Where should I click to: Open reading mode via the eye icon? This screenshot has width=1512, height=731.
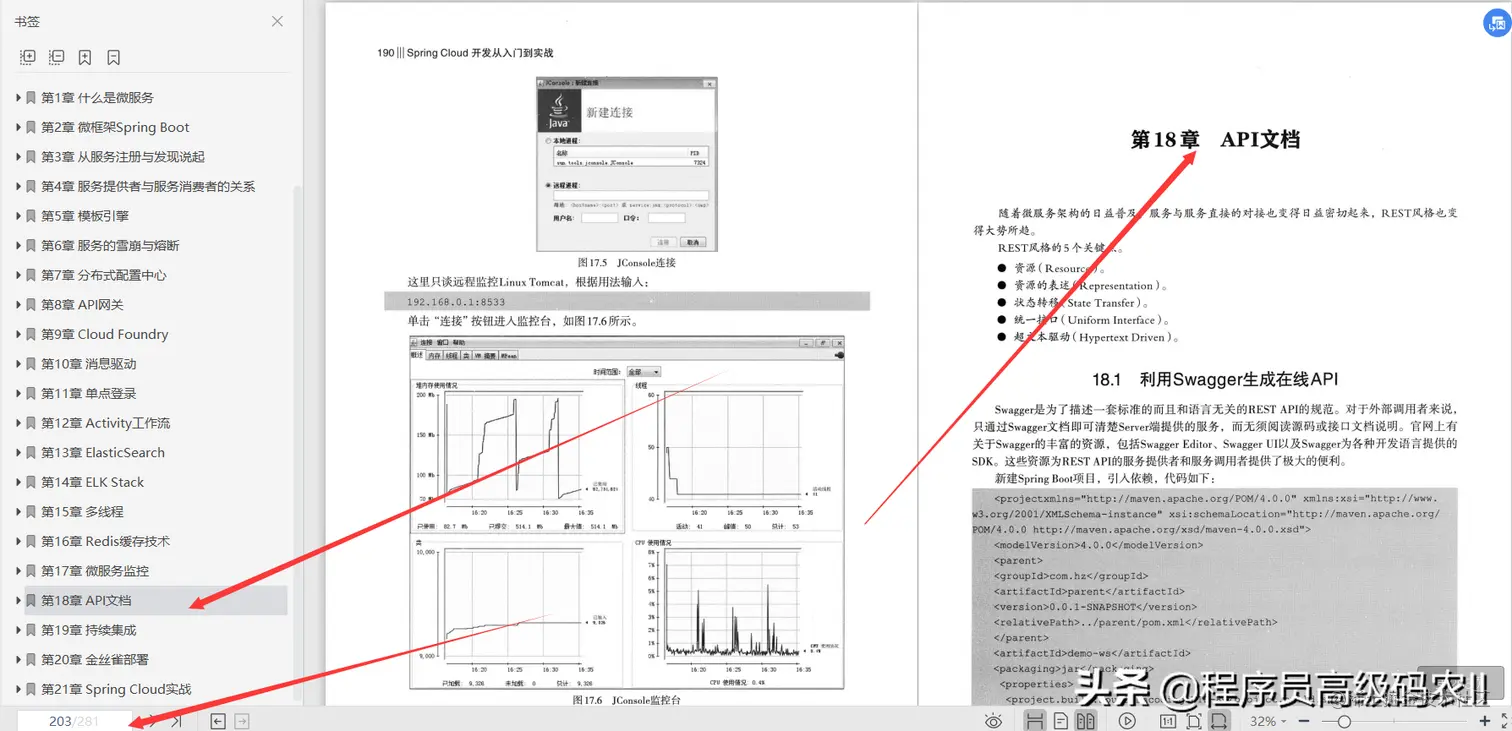click(x=994, y=720)
